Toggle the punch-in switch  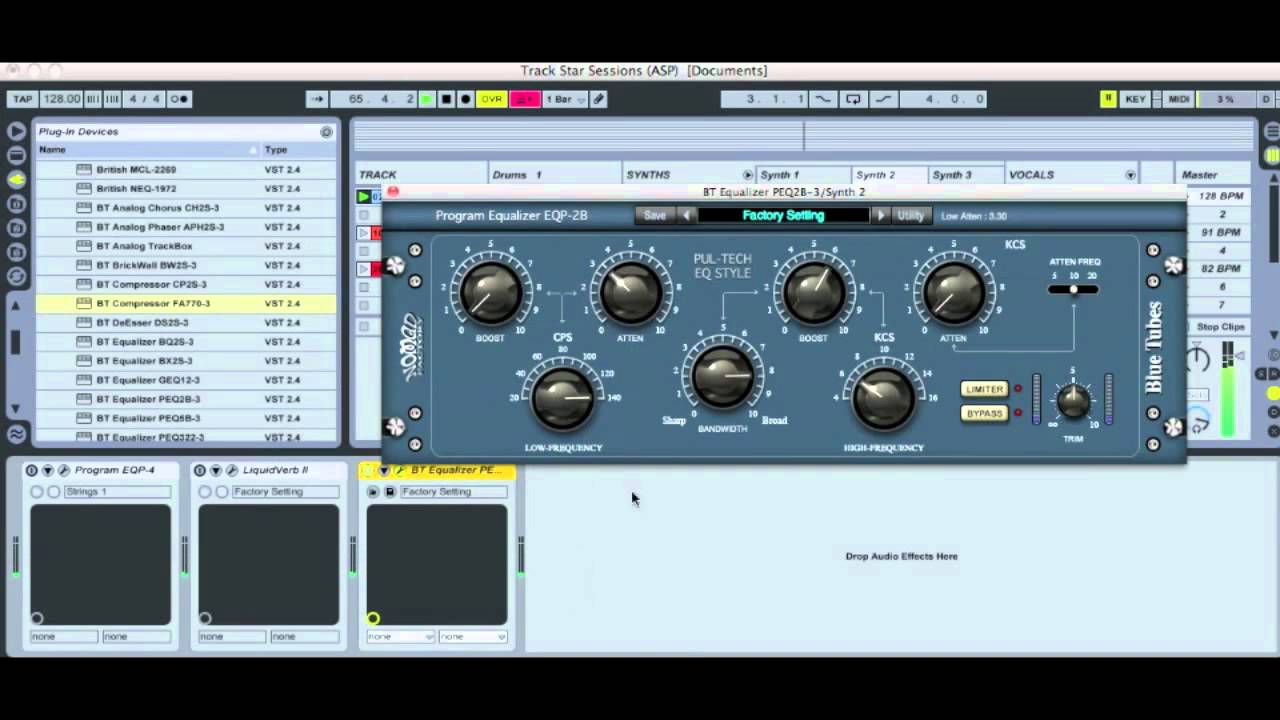(x=823, y=99)
